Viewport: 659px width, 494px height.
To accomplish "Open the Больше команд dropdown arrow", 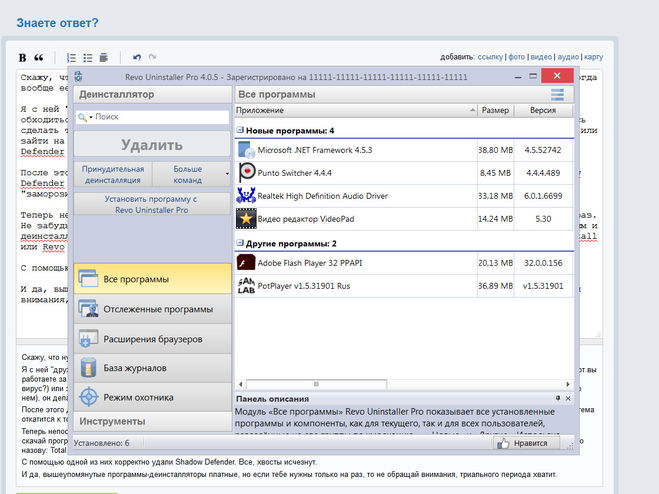I will click(x=227, y=174).
